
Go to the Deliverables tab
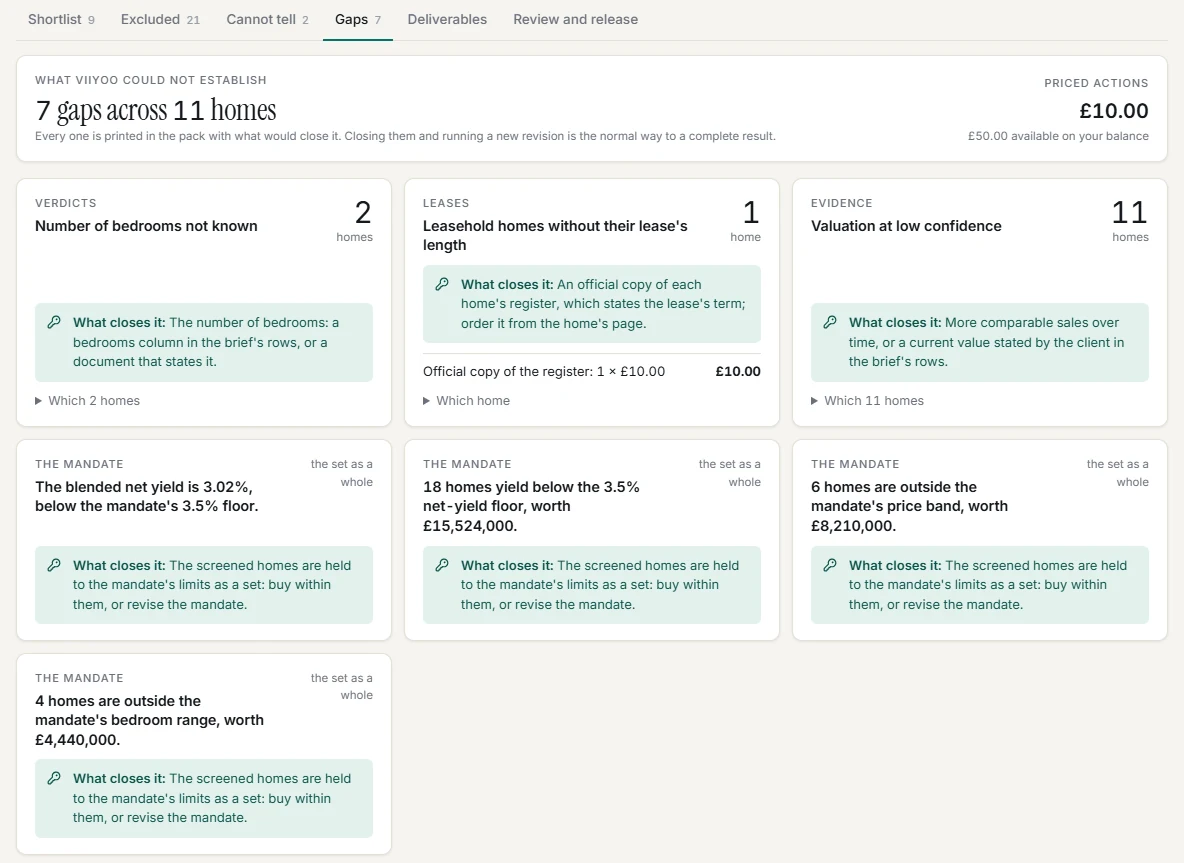(x=447, y=20)
